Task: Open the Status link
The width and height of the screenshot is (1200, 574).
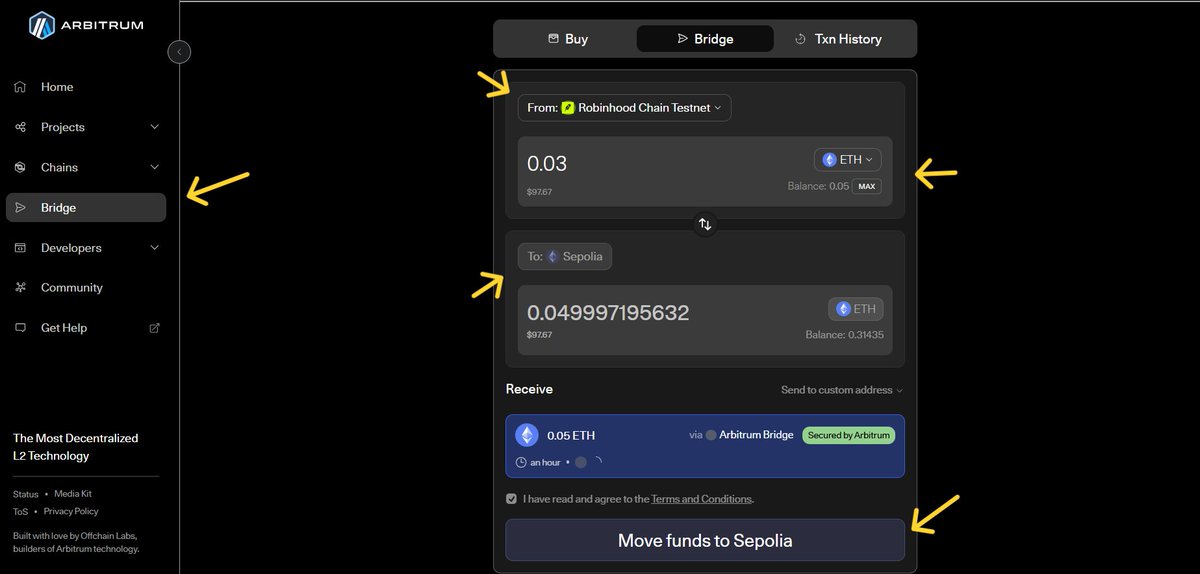Action: pyautogui.click(x=26, y=494)
